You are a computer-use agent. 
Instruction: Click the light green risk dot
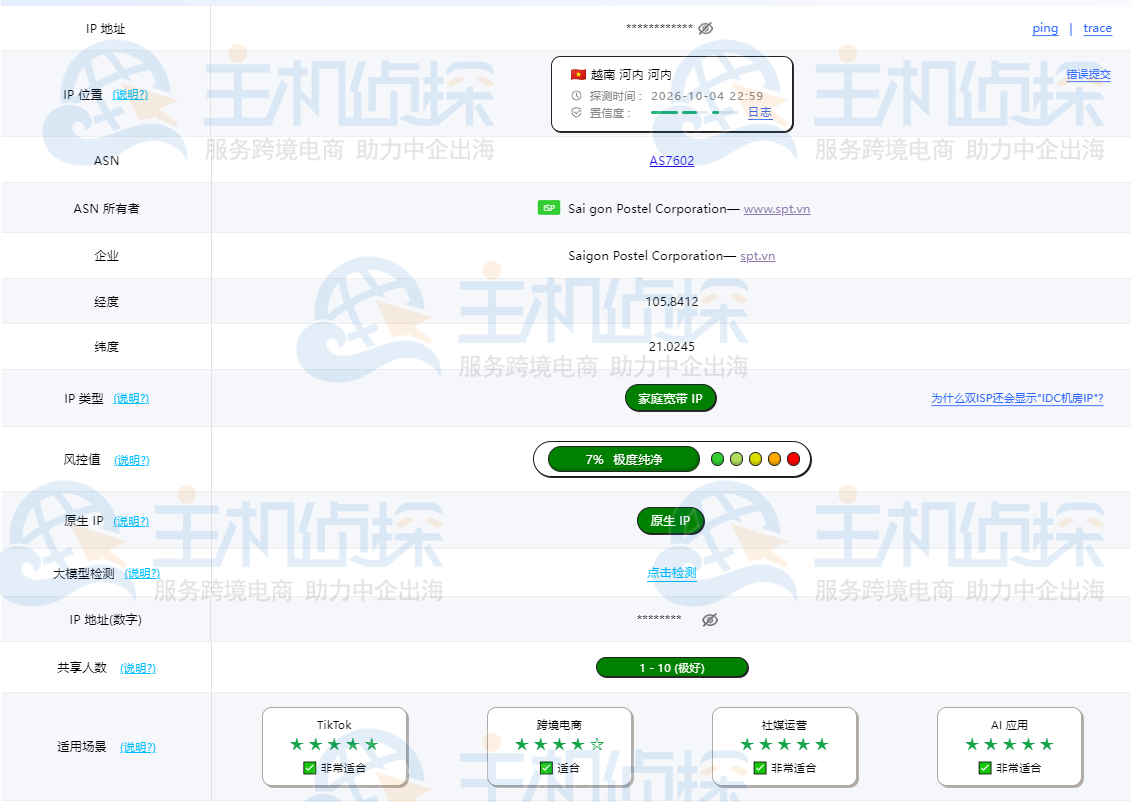(736, 459)
